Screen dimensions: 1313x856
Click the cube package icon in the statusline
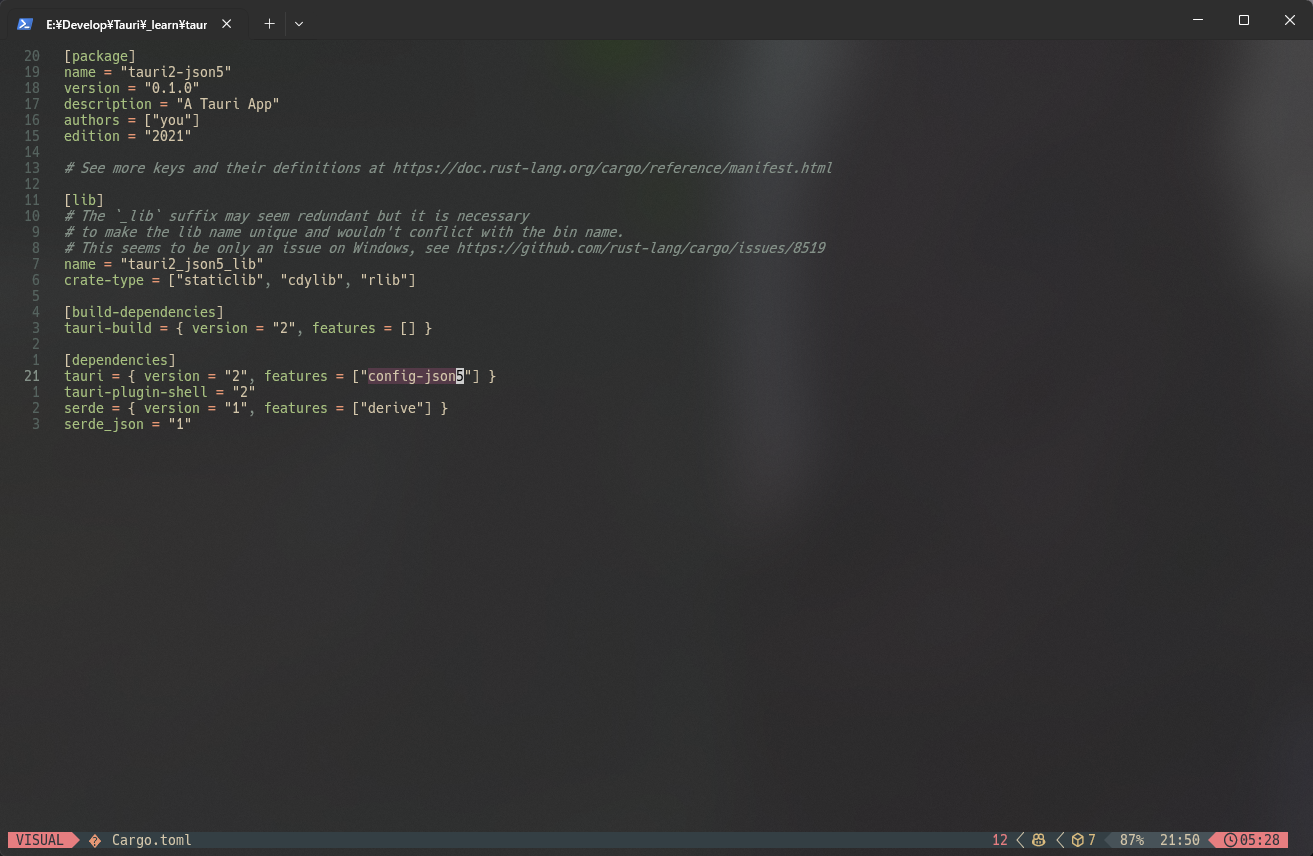pyautogui.click(x=1078, y=840)
